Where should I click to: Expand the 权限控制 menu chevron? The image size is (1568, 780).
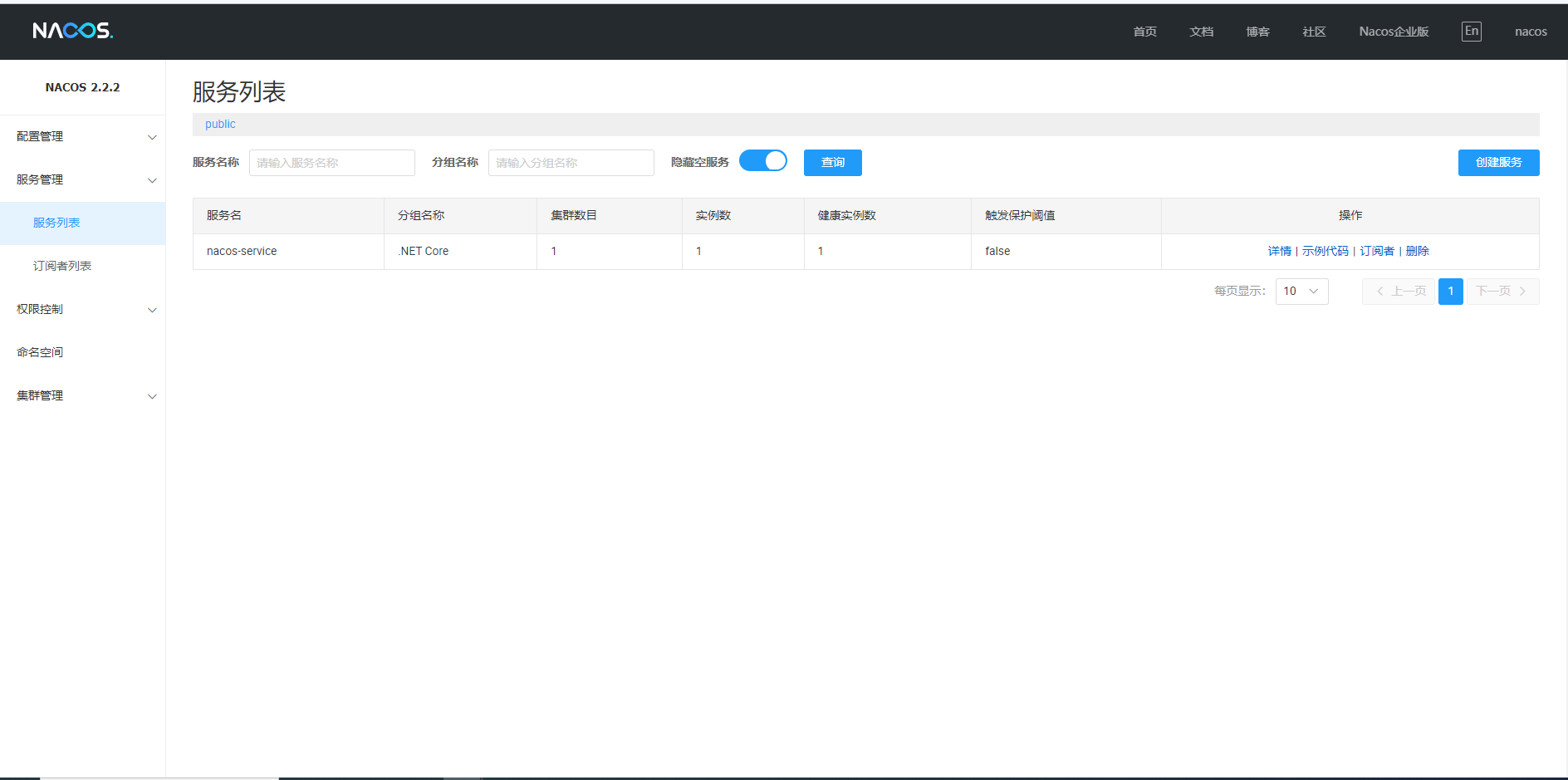152,310
